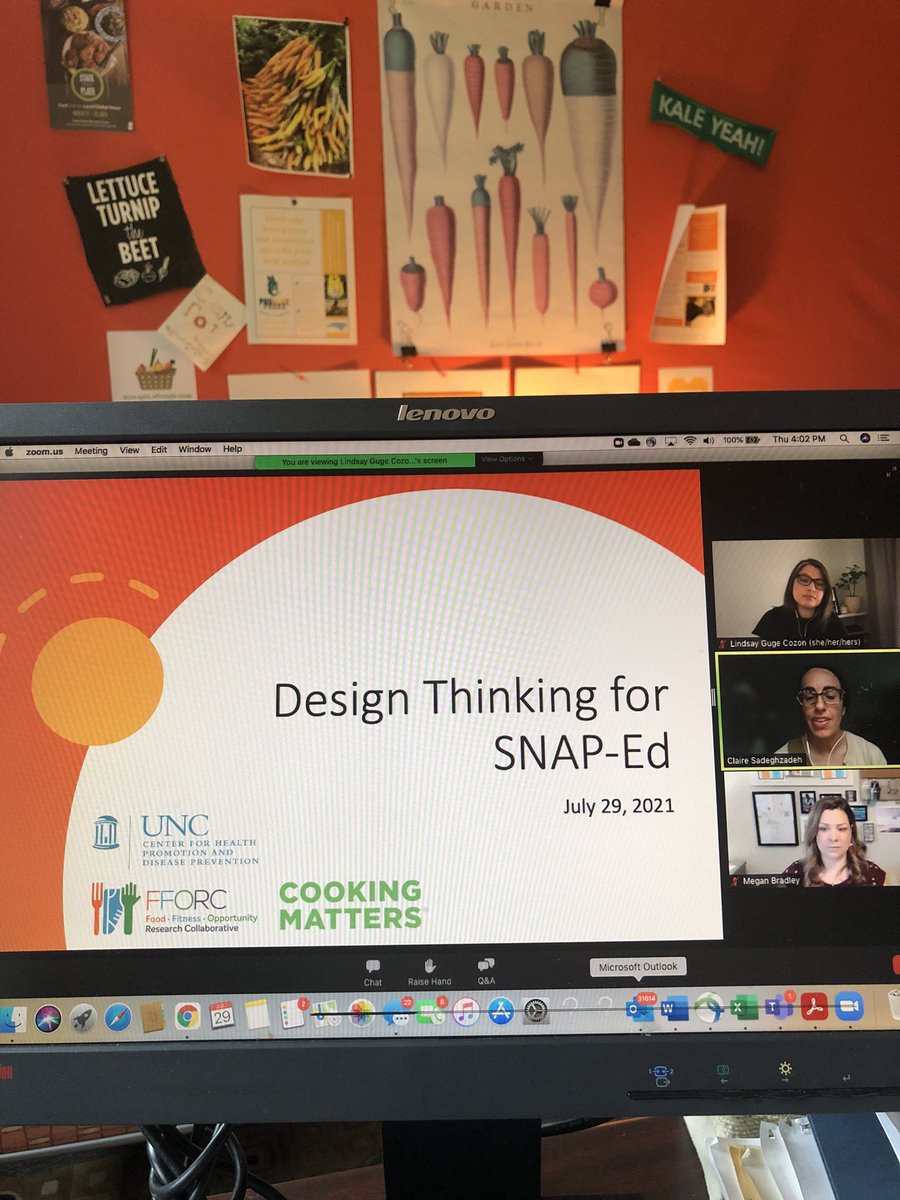Image resolution: width=900 pixels, height=1200 pixels.
Task: Open the Q&A panel
Action: click(486, 972)
